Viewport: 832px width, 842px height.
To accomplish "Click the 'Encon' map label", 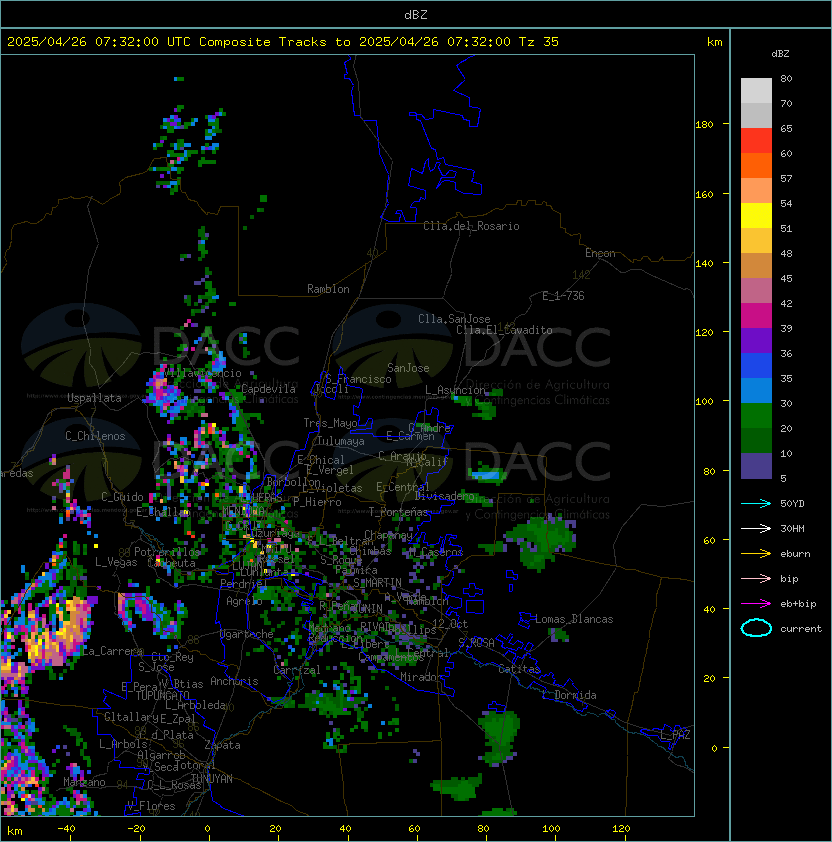I will pos(600,253).
